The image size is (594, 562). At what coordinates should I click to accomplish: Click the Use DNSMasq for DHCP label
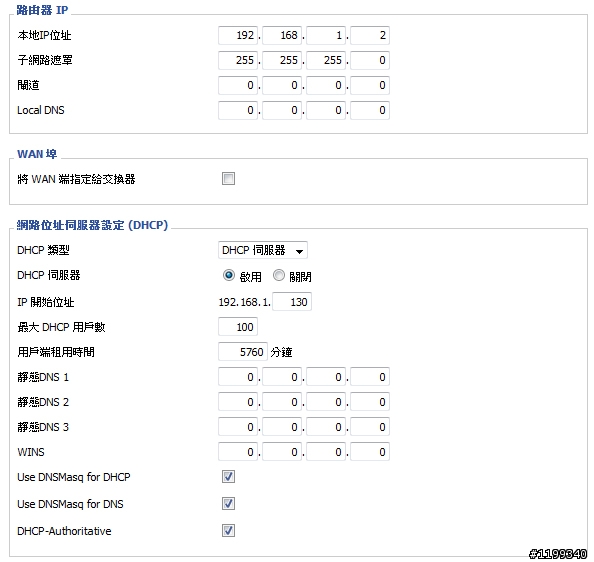(x=74, y=477)
